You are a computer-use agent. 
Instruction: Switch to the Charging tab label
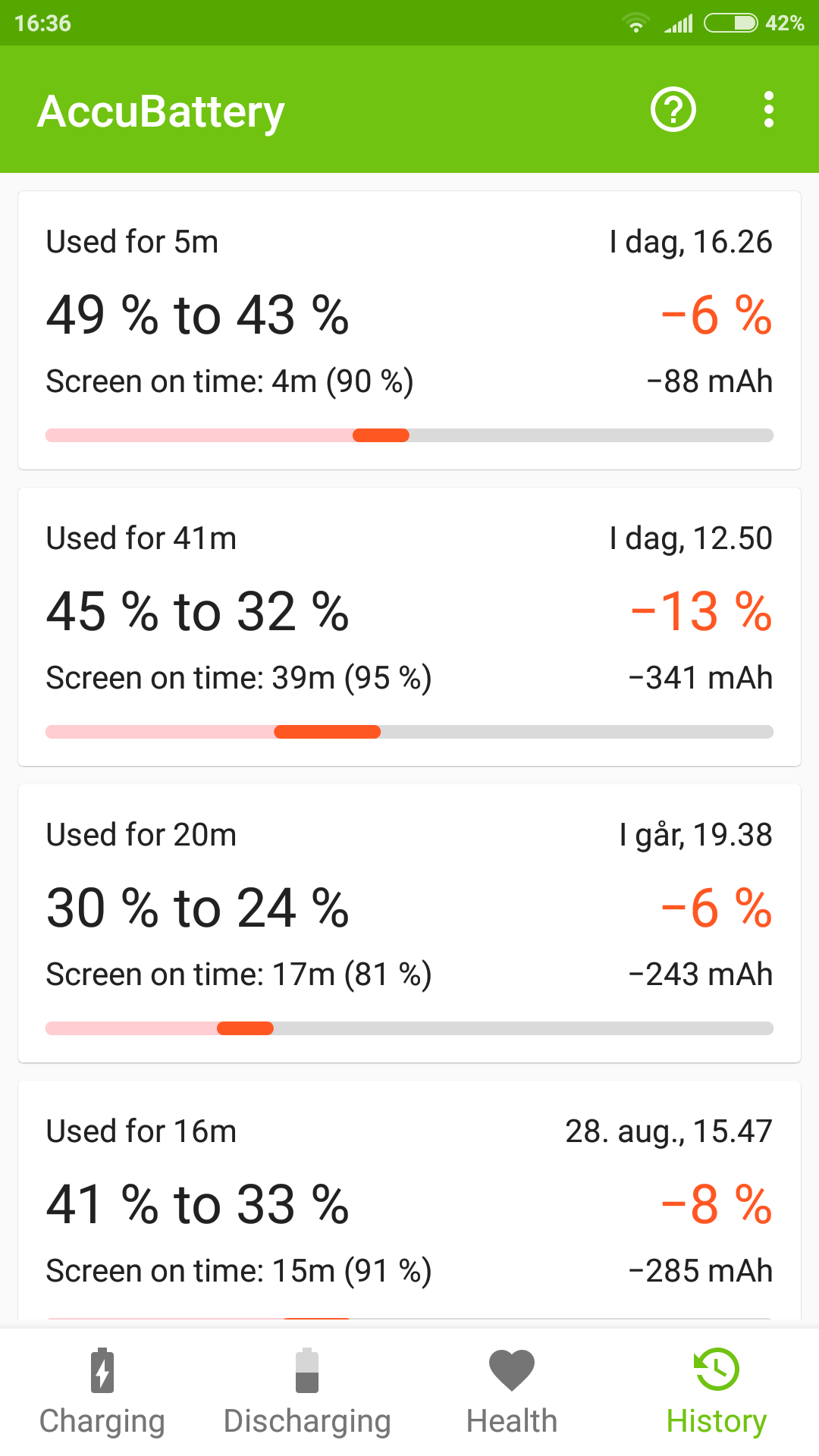[102, 1422]
